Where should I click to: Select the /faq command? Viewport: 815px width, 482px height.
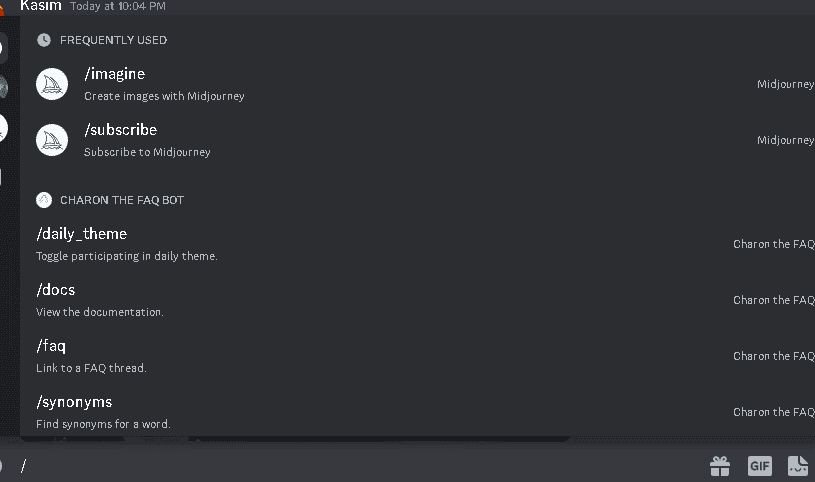[418, 356]
